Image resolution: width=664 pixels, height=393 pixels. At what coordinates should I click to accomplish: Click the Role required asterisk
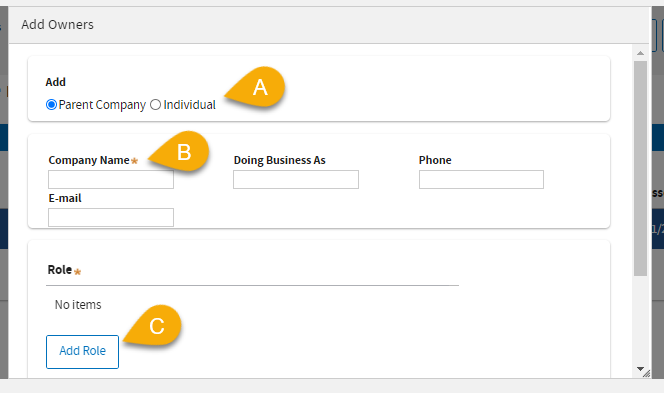(x=77, y=272)
